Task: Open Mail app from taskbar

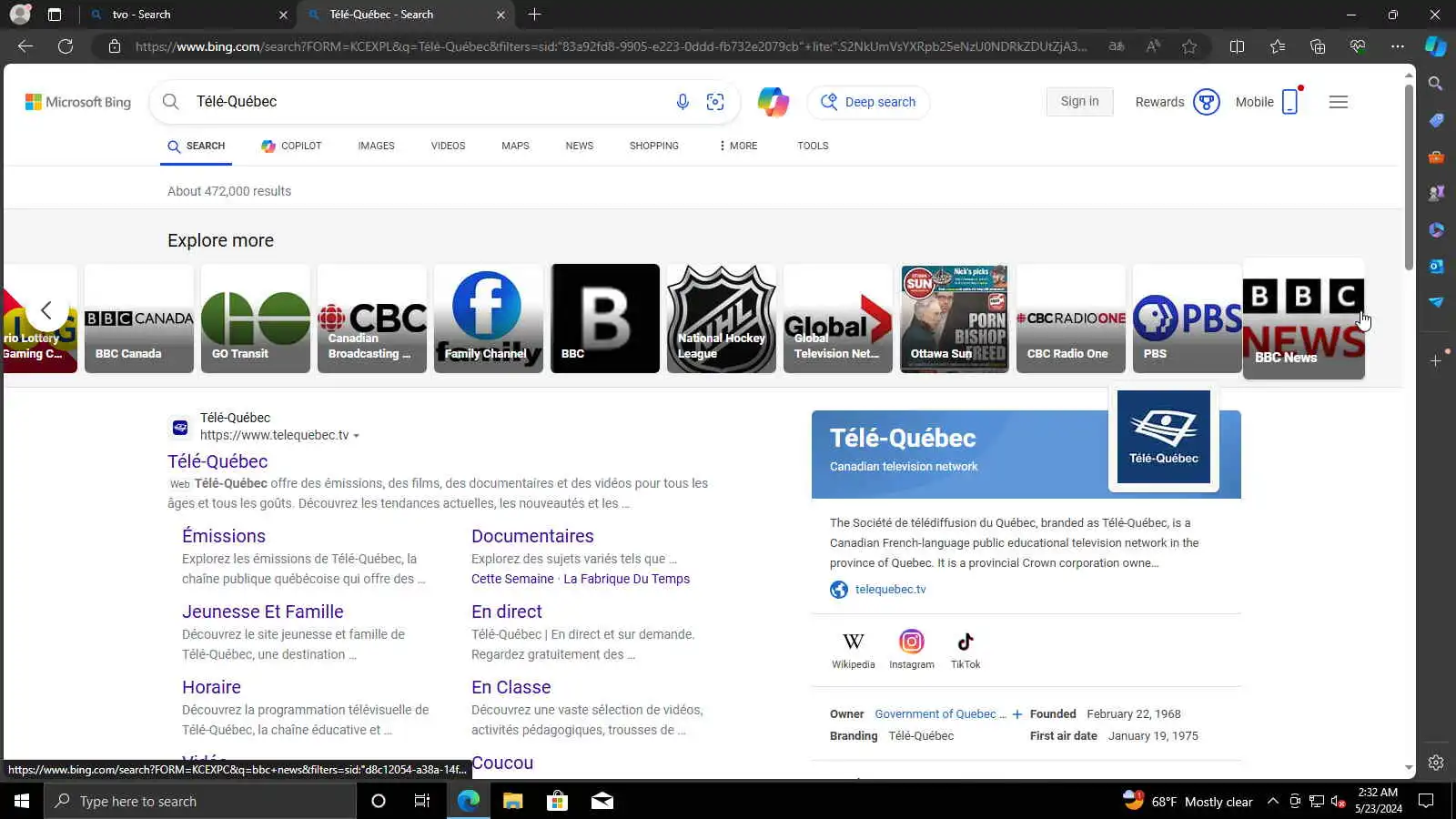Action: click(602, 801)
